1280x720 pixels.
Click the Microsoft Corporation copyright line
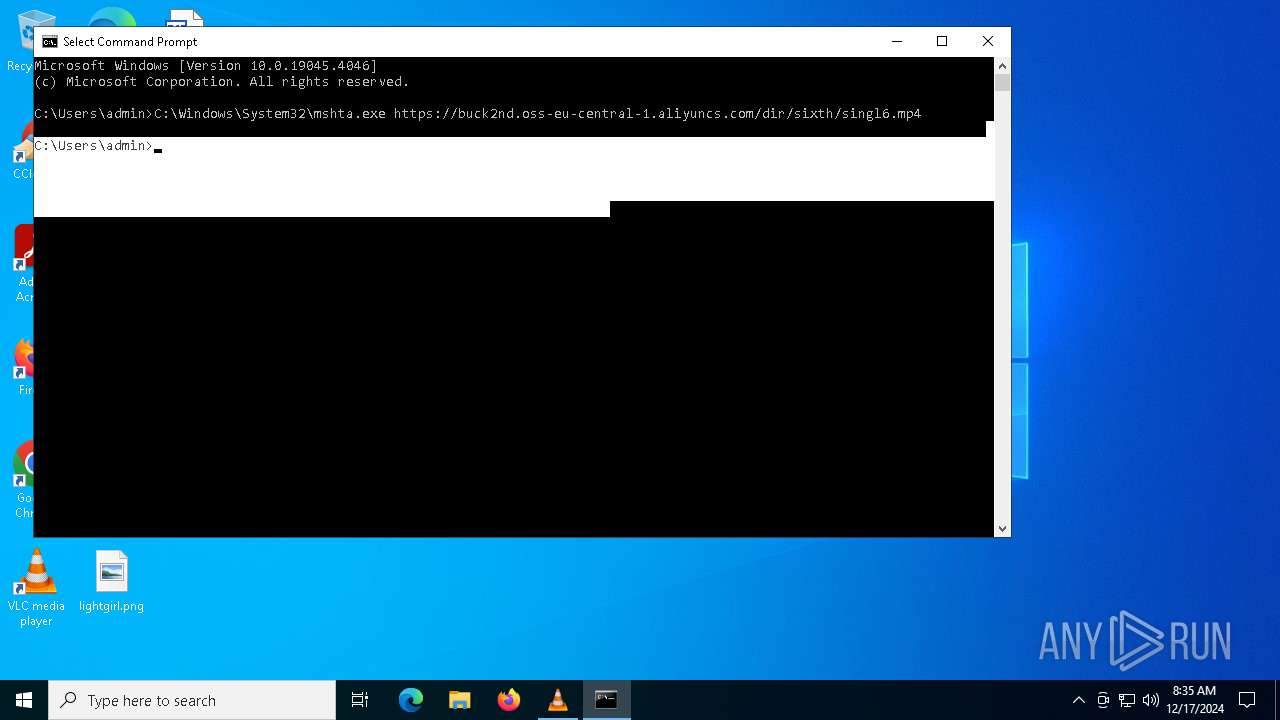coord(222,82)
